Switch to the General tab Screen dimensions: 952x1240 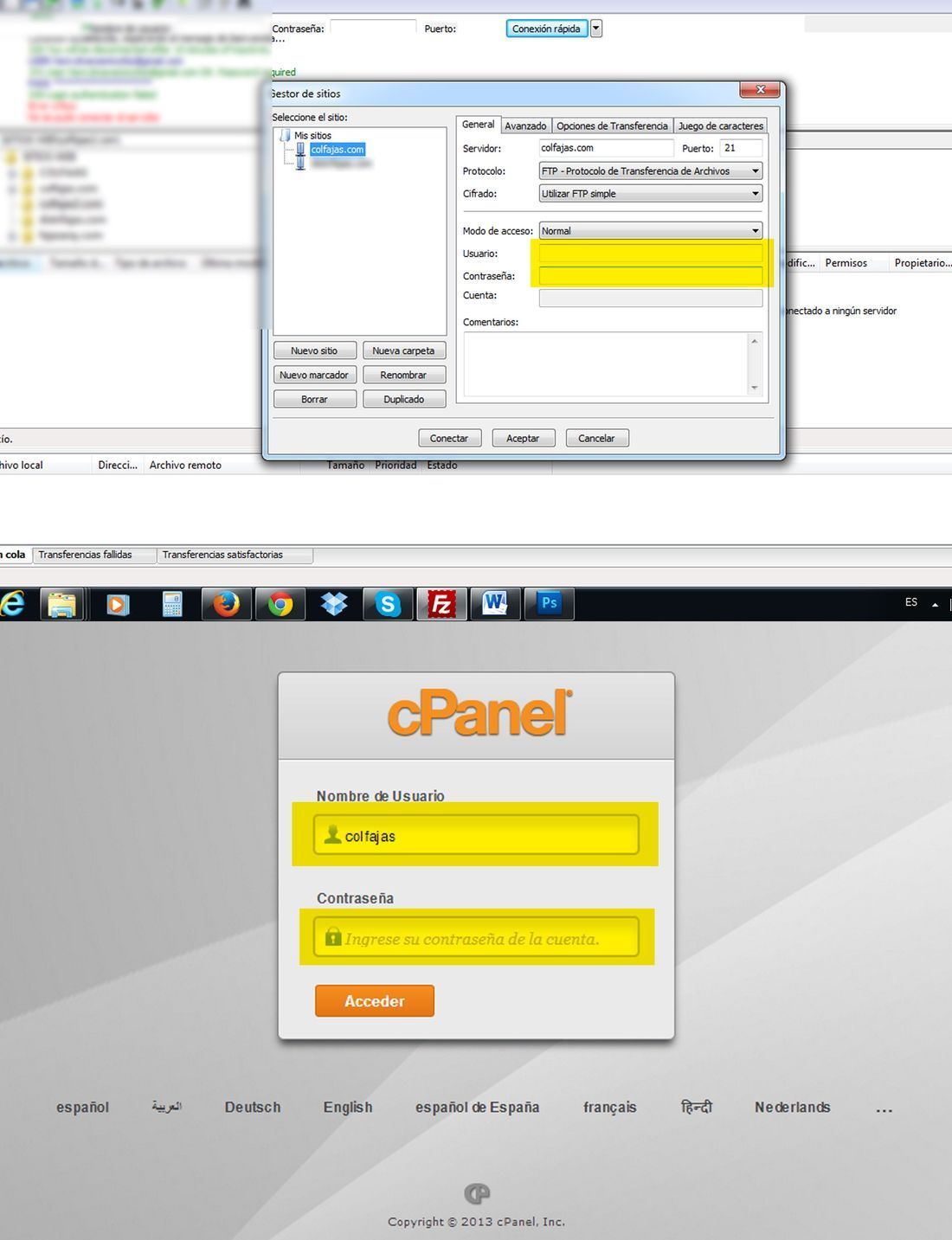coord(478,125)
